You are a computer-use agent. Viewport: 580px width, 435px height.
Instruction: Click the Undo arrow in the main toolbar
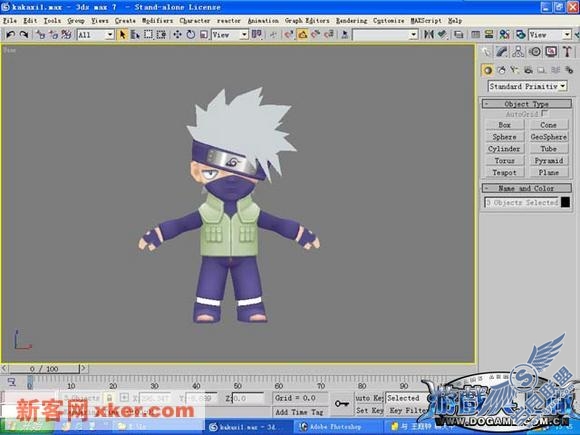[11, 35]
